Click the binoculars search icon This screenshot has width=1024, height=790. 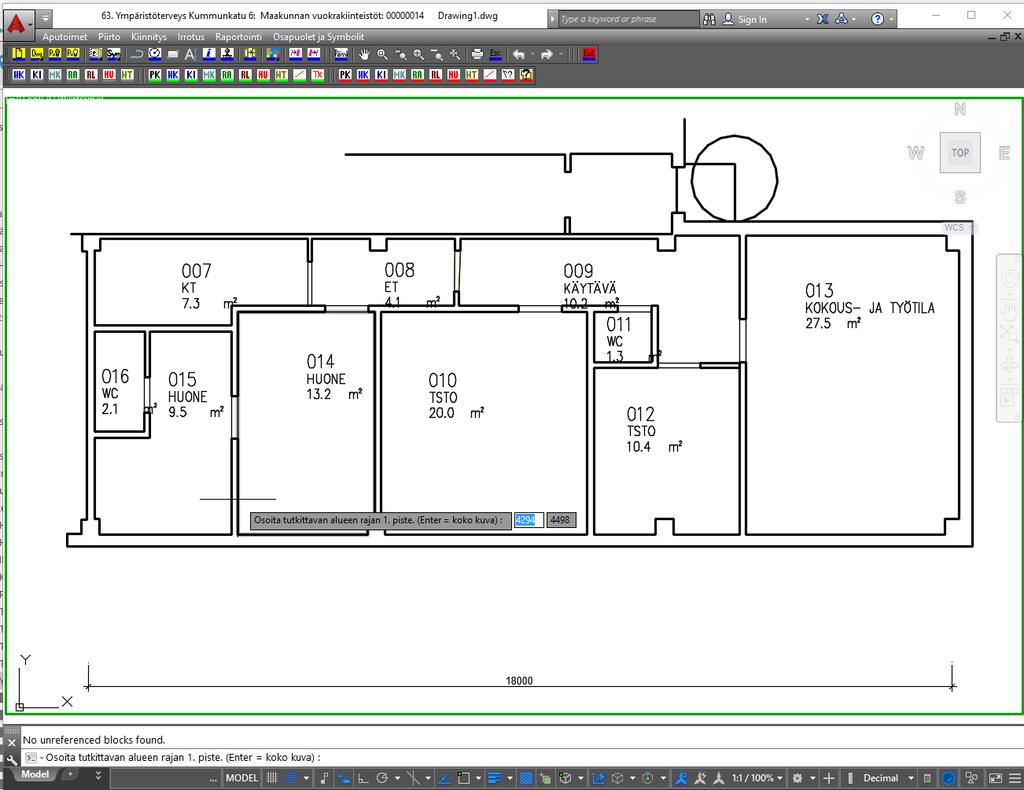tap(709, 19)
